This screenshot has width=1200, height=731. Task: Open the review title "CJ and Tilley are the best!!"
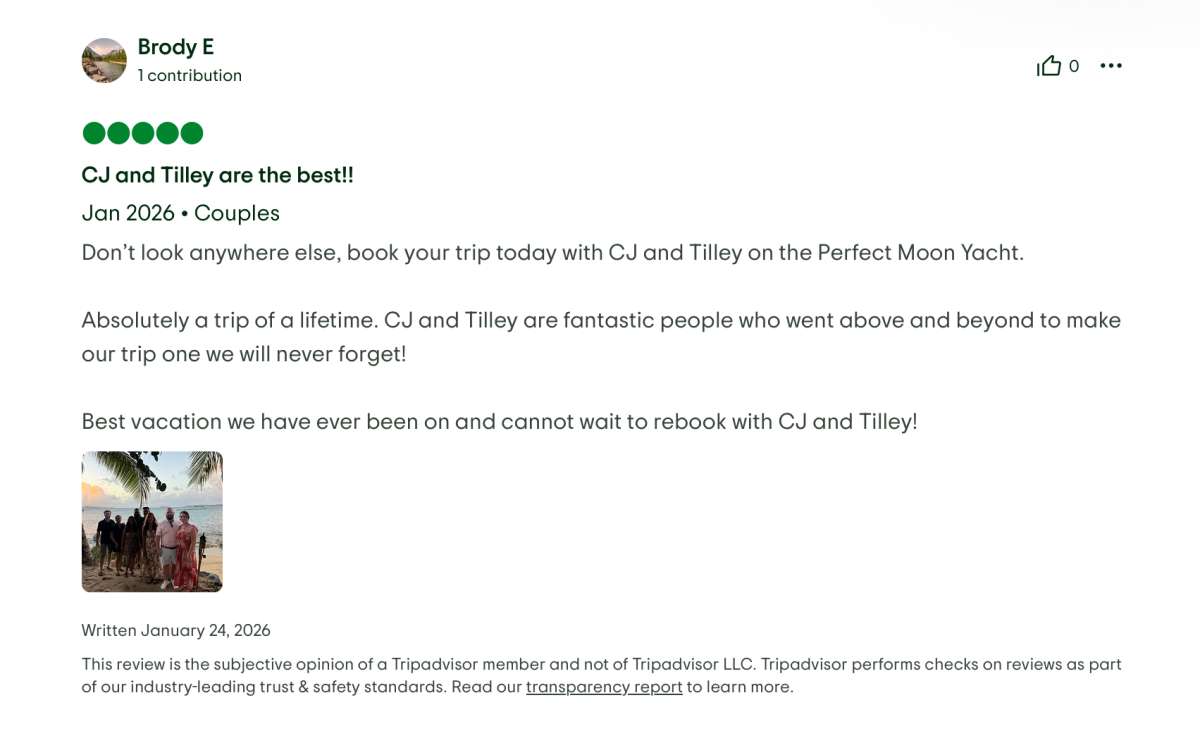pos(217,175)
